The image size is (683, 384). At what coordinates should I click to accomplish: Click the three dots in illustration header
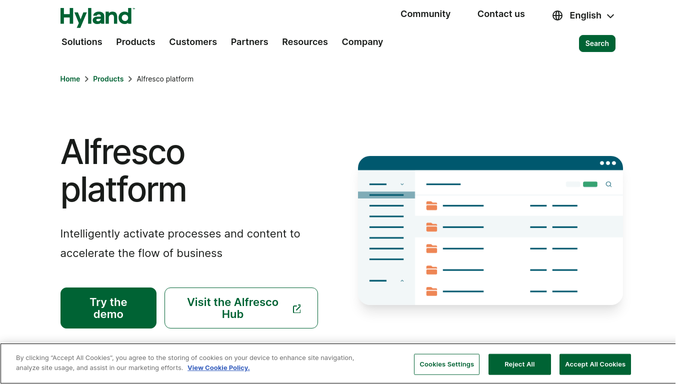(608, 163)
